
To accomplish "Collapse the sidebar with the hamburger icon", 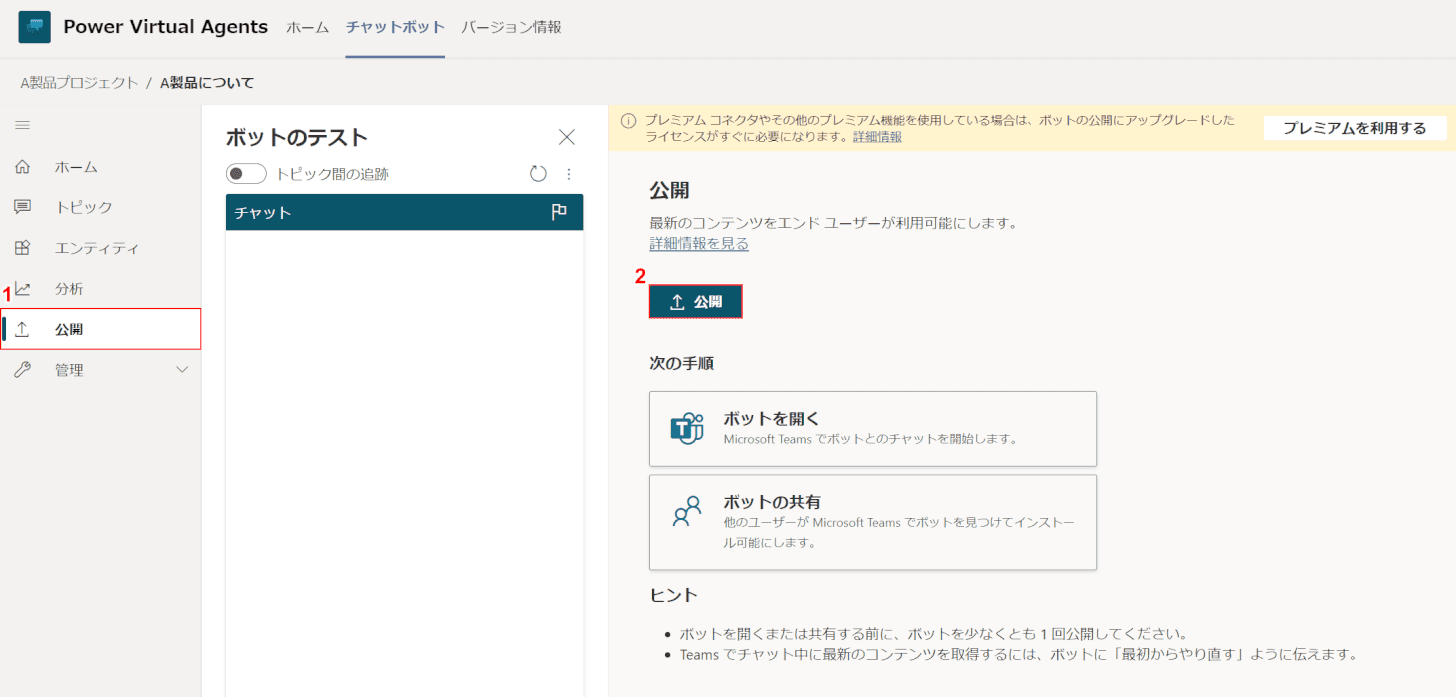I will 22,125.
